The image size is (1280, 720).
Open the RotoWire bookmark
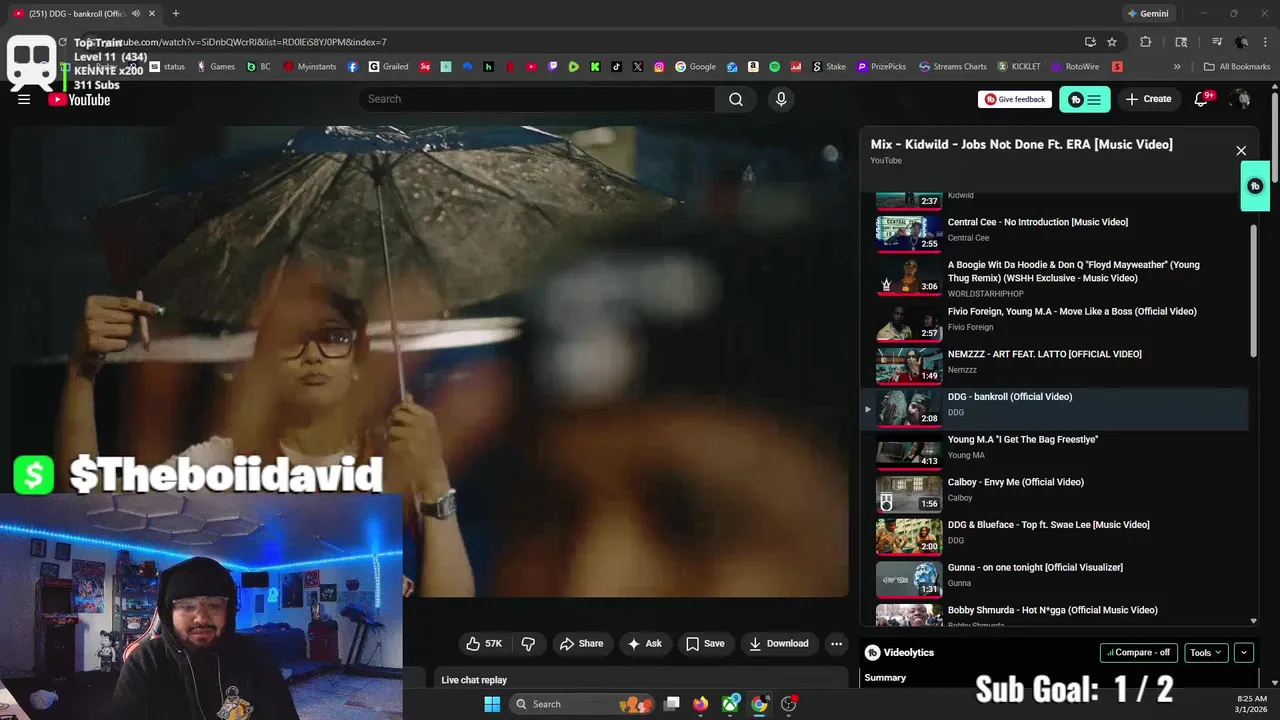[1073, 67]
